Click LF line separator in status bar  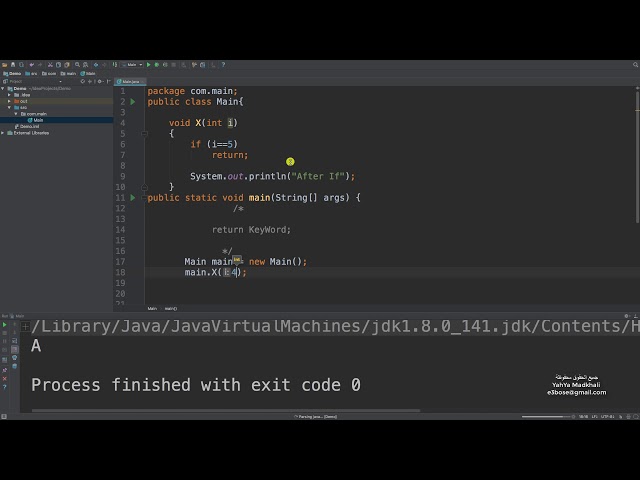tap(594, 417)
